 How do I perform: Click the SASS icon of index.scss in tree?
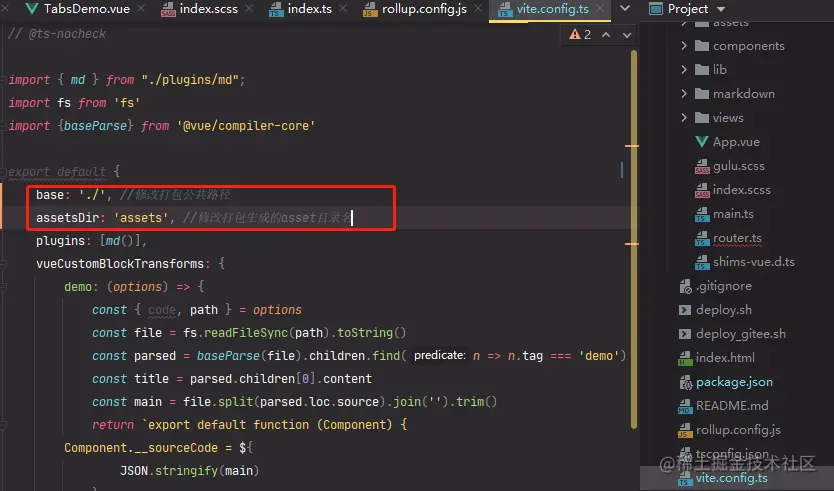[702, 190]
